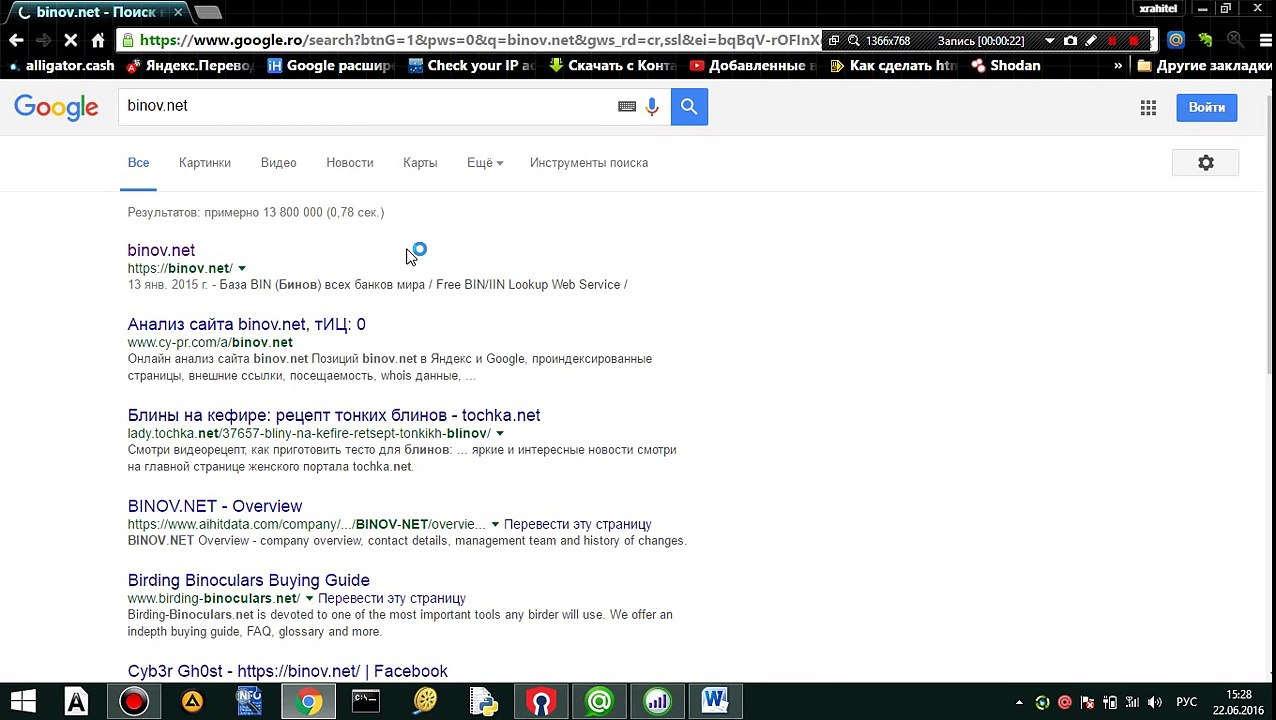Click Перевести эту страницу for the aihitdata result
1276x720 pixels.
[x=577, y=525]
